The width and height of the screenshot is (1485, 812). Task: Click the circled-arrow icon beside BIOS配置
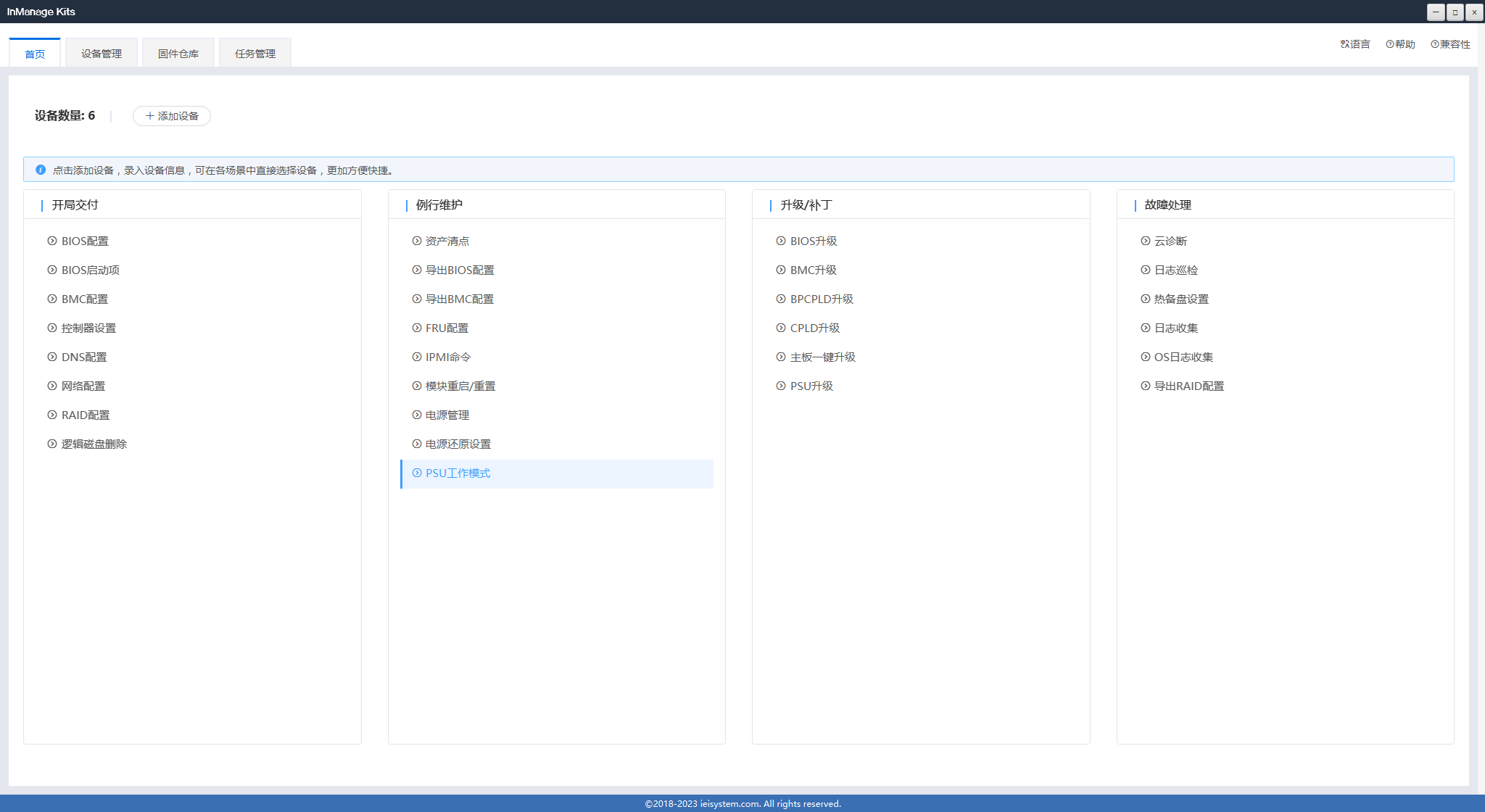(x=52, y=241)
